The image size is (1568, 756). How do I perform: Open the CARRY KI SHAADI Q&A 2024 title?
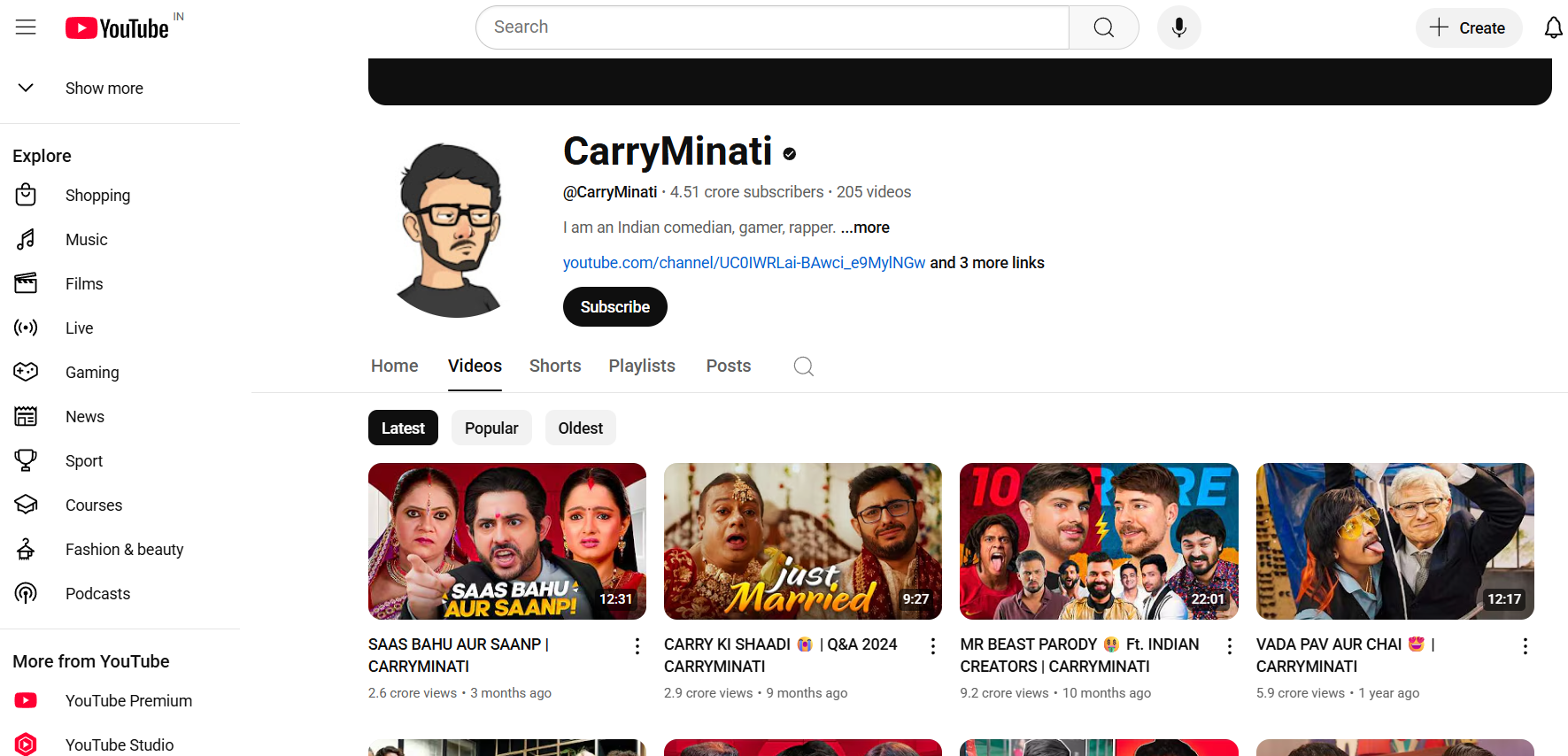781,655
